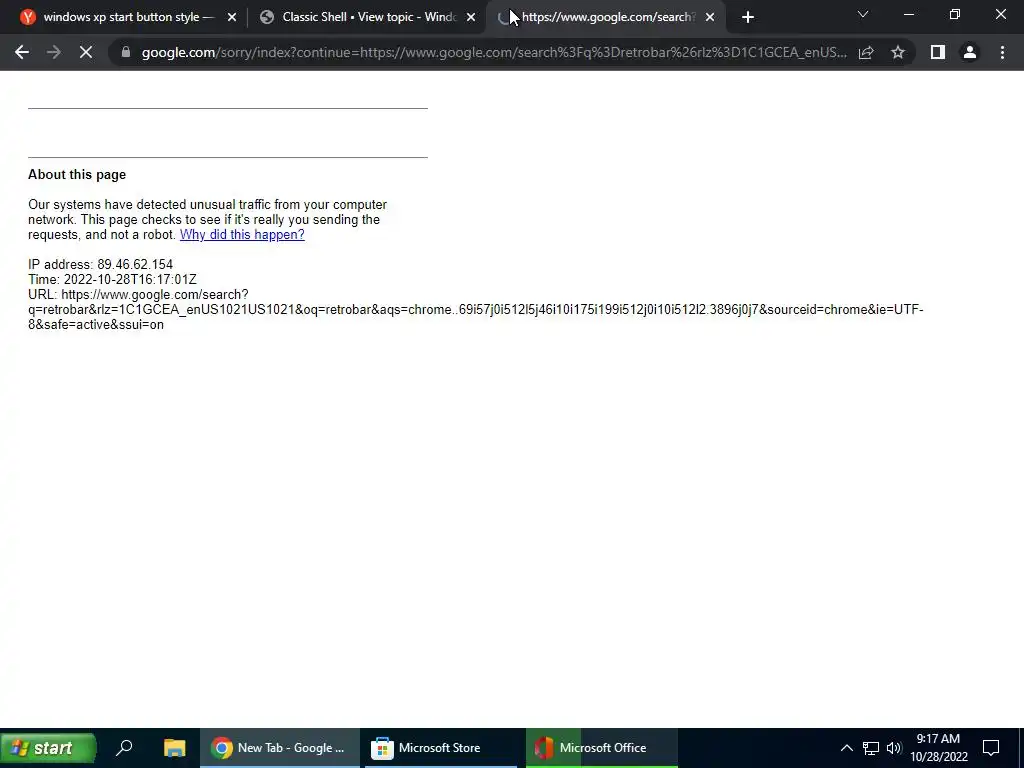Open the volume speaker tray icon
The height and width of the screenshot is (768, 1024).
[x=894, y=748]
